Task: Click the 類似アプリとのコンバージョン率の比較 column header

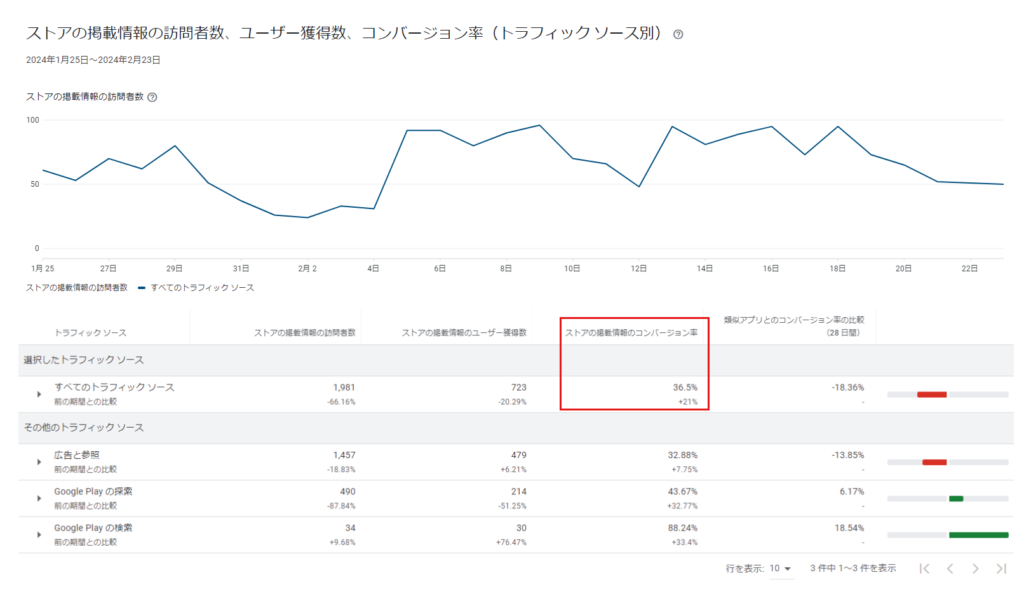Action: 794,326
